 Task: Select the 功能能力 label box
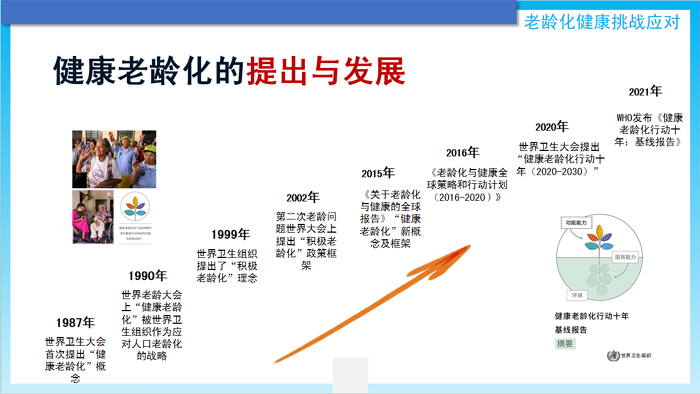(x=576, y=223)
